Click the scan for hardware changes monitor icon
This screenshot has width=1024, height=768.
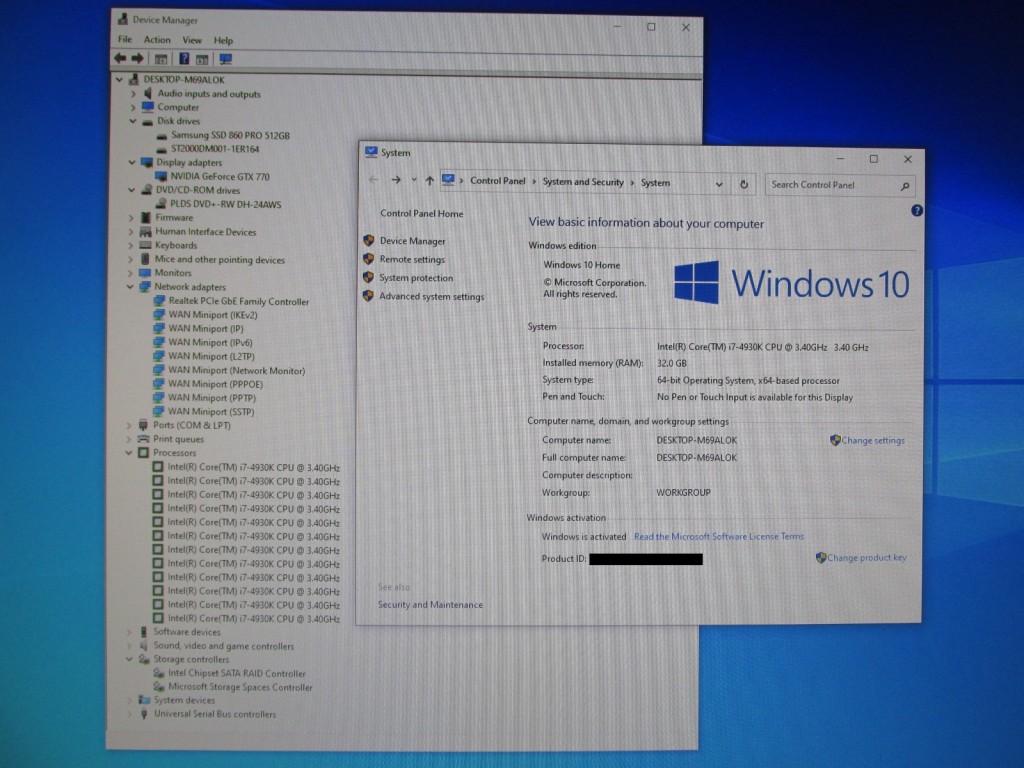[x=225, y=59]
